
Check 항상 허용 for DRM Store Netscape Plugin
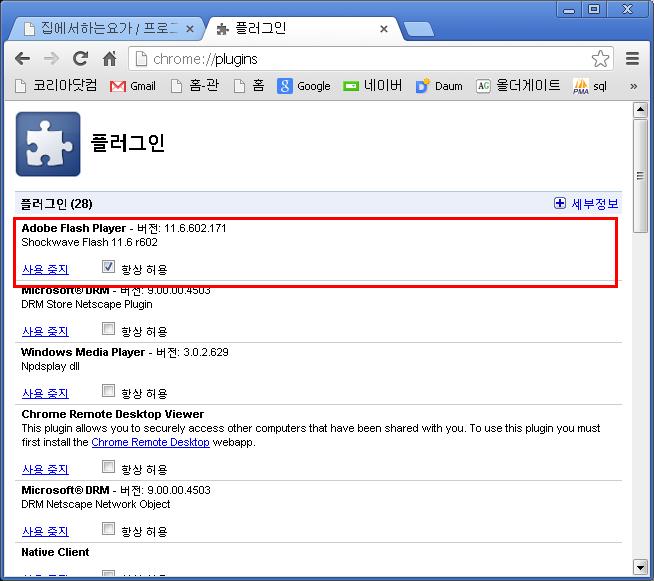click(108, 329)
